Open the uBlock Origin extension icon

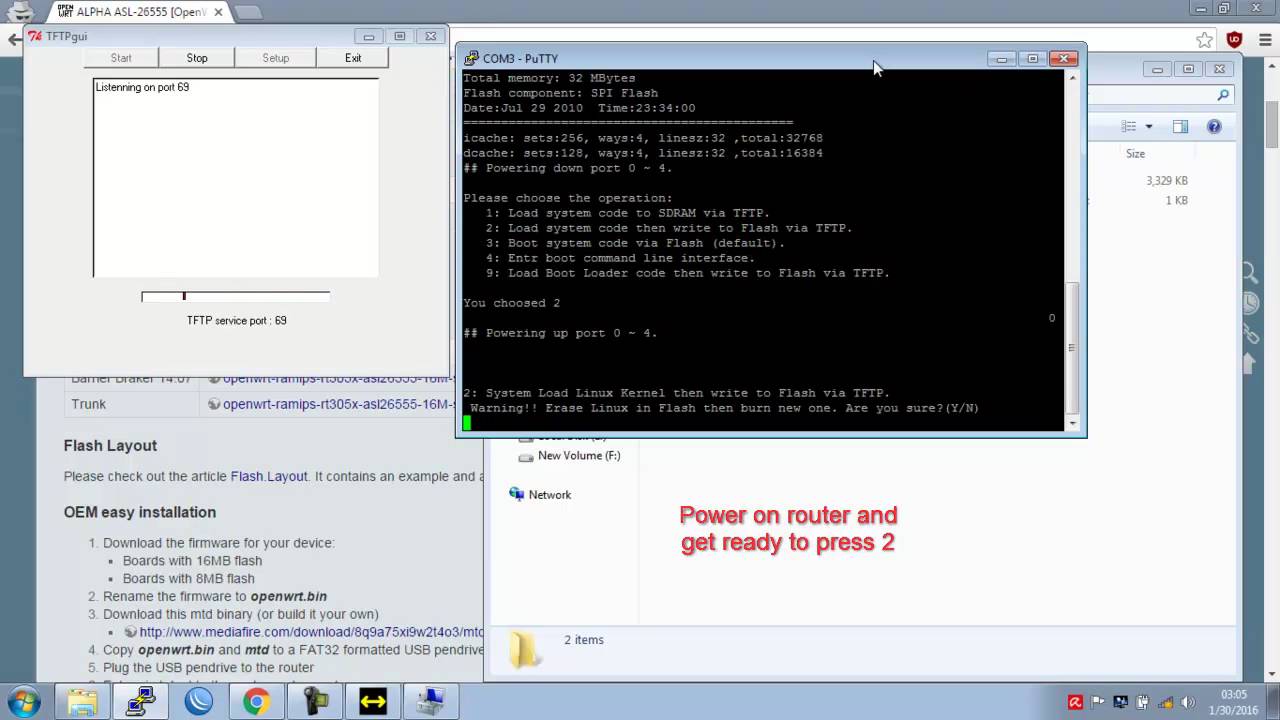(1234, 40)
